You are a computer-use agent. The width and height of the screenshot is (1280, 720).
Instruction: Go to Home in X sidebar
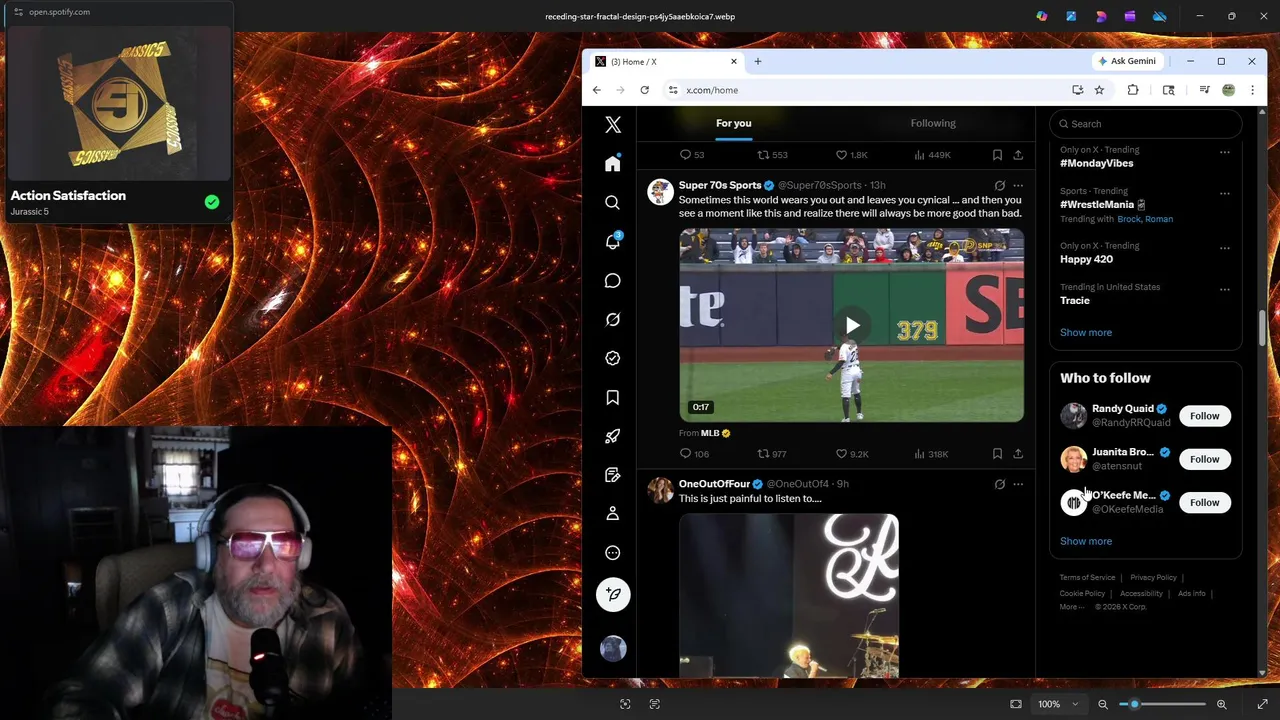(x=613, y=163)
